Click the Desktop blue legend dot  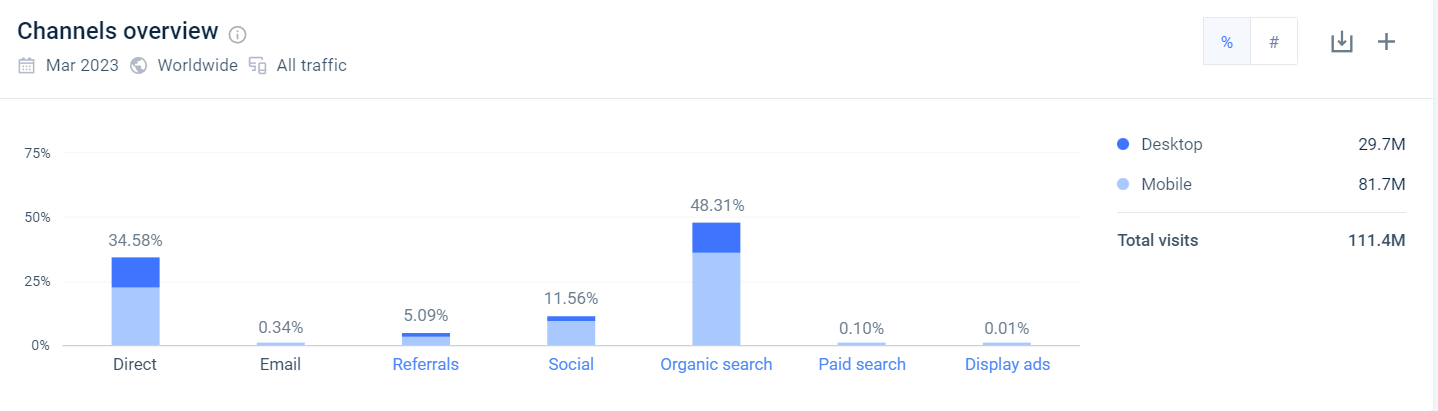[1123, 144]
